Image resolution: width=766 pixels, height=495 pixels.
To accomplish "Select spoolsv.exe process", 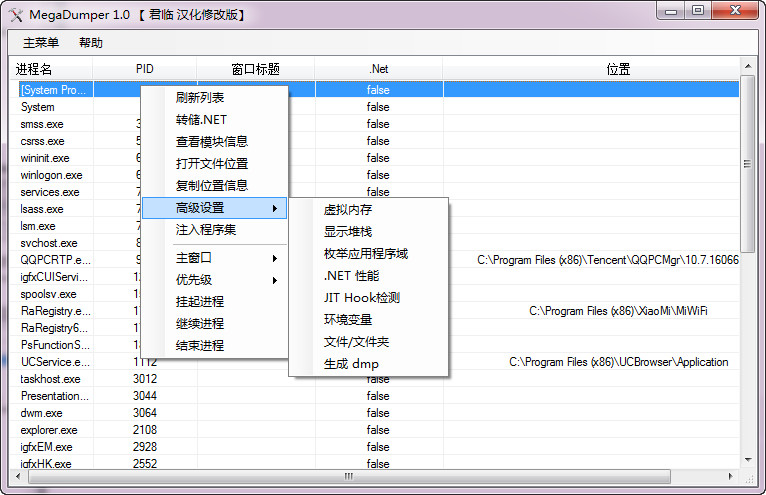I will [48, 294].
